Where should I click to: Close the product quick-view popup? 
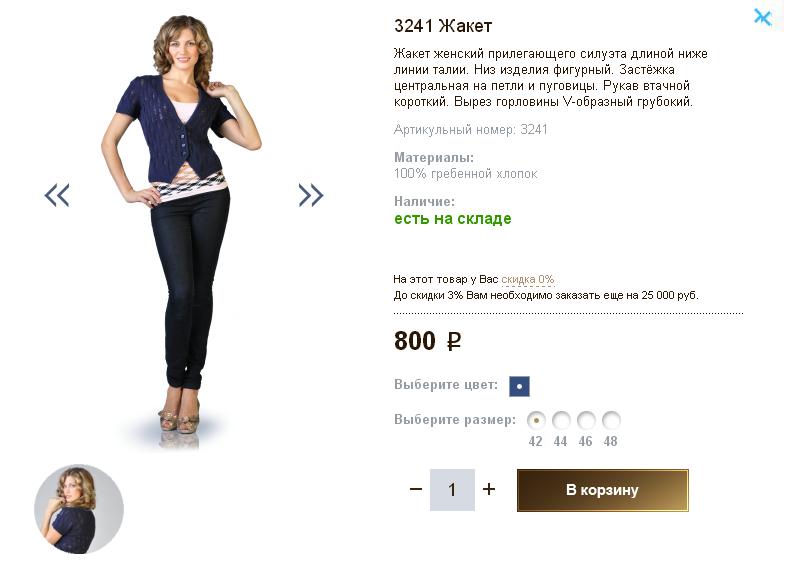click(763, 17)
